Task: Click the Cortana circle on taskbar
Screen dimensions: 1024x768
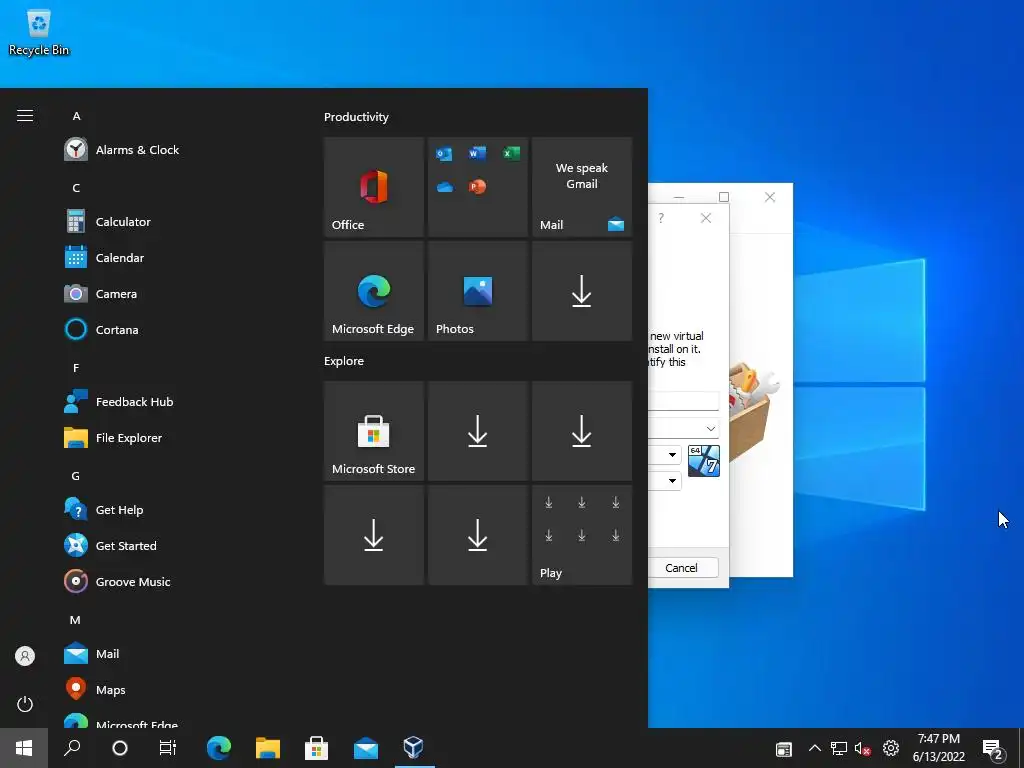Action: click(120, 748)
